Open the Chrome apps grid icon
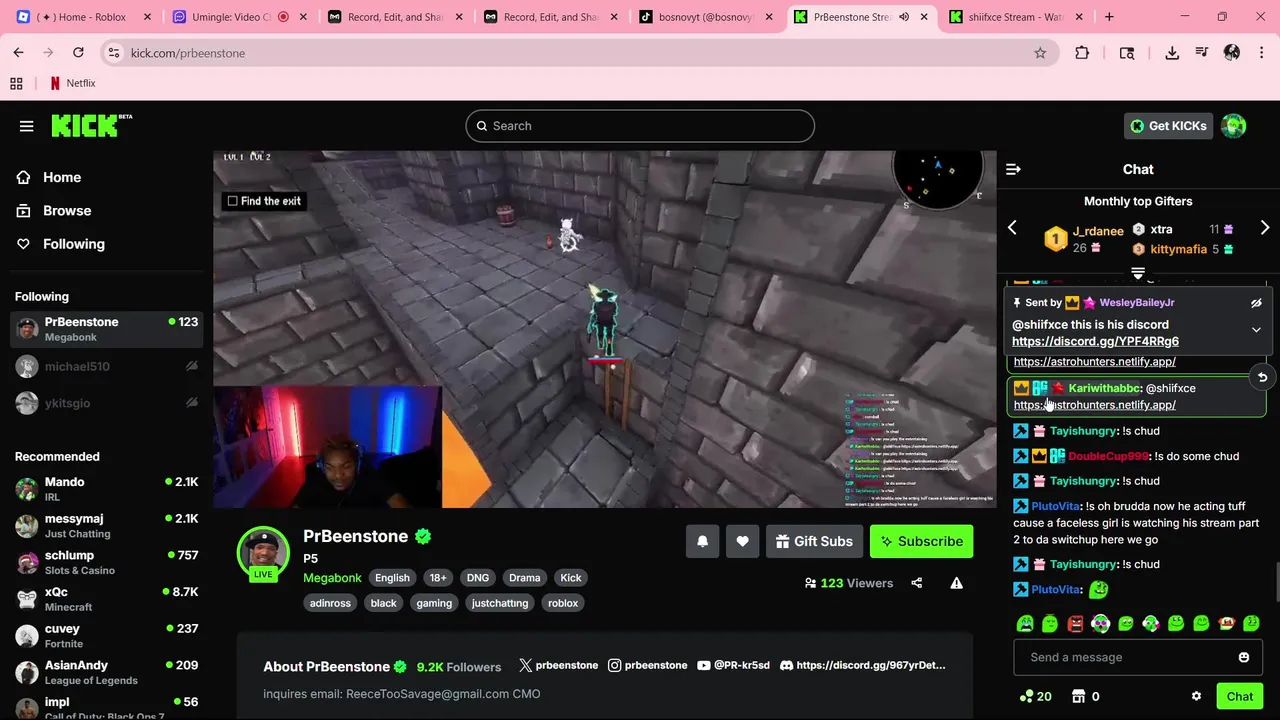This screenshot has height=720, width=1280. [16, 83]
